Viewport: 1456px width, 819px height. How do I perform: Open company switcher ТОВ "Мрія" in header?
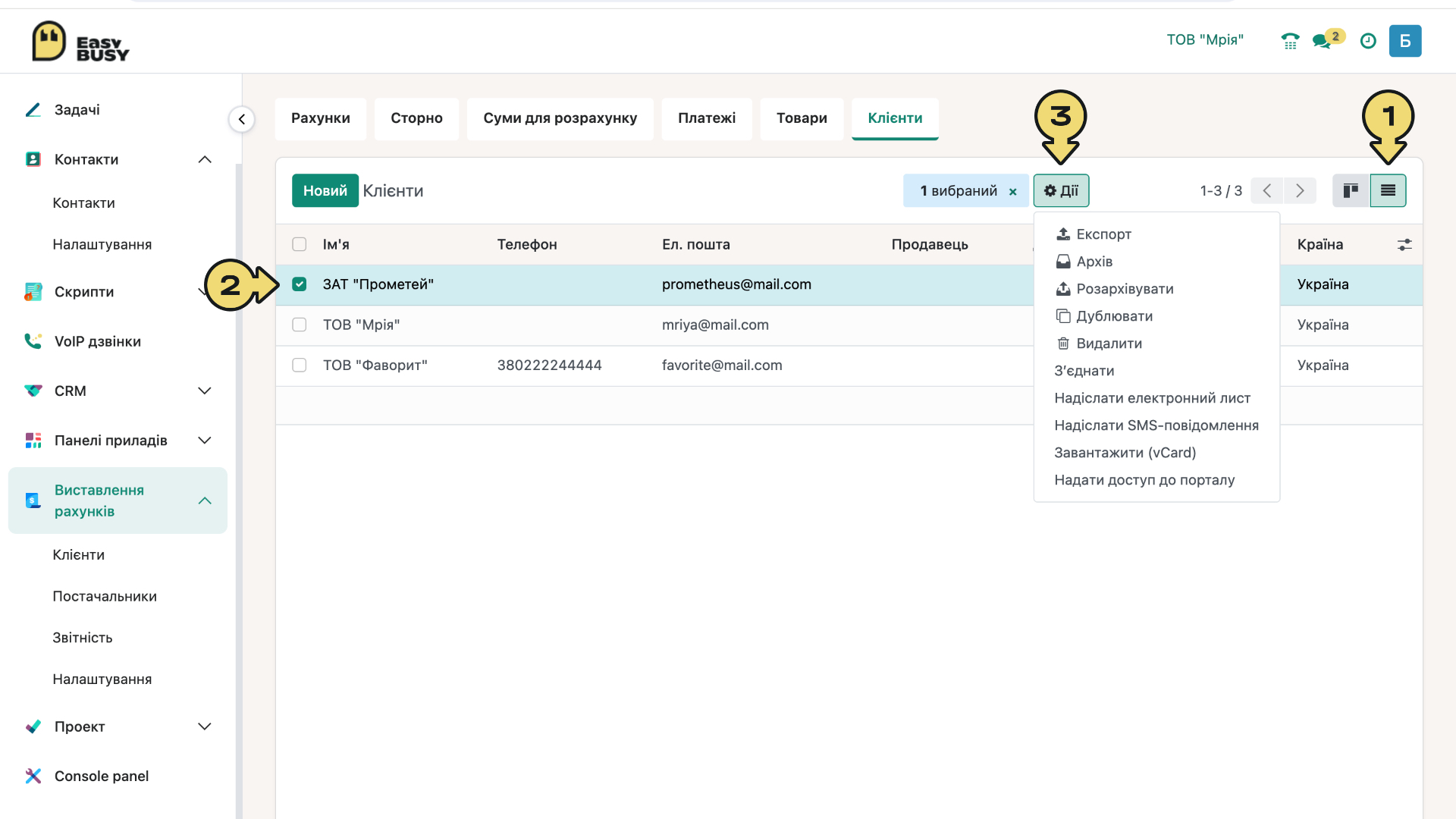[1205, 40]
